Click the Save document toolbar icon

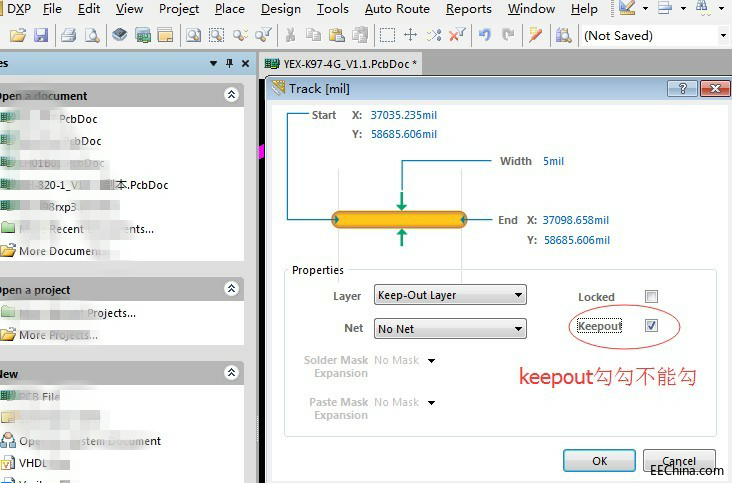pos(41,35)
